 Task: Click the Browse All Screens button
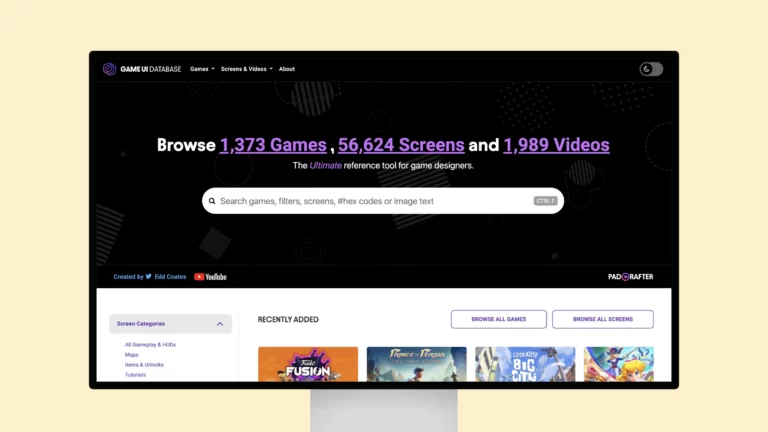coord(602,319)
